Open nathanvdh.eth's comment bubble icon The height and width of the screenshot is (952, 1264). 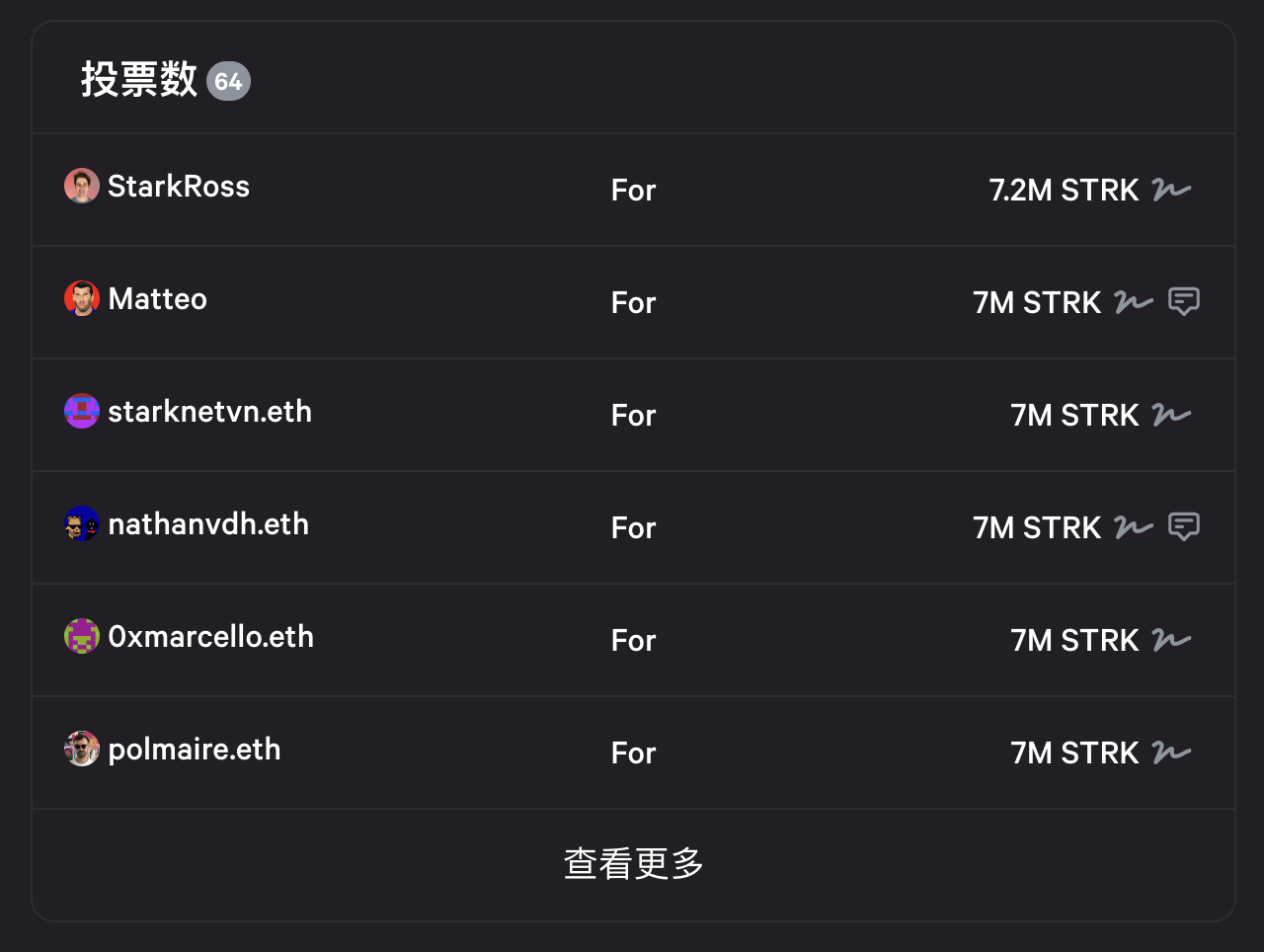[1183, 526]
